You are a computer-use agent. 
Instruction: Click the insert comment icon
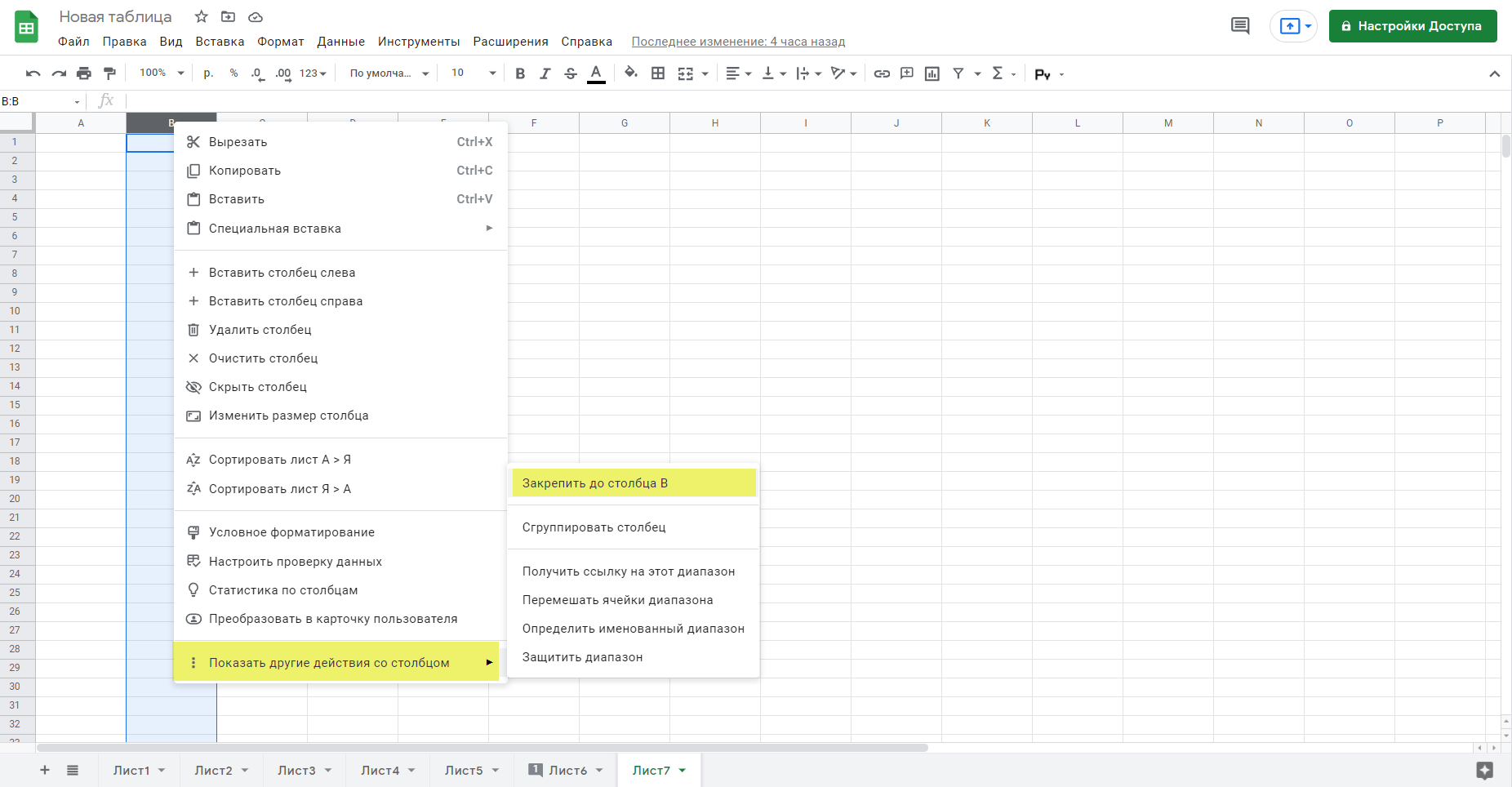tap(907, 73)
